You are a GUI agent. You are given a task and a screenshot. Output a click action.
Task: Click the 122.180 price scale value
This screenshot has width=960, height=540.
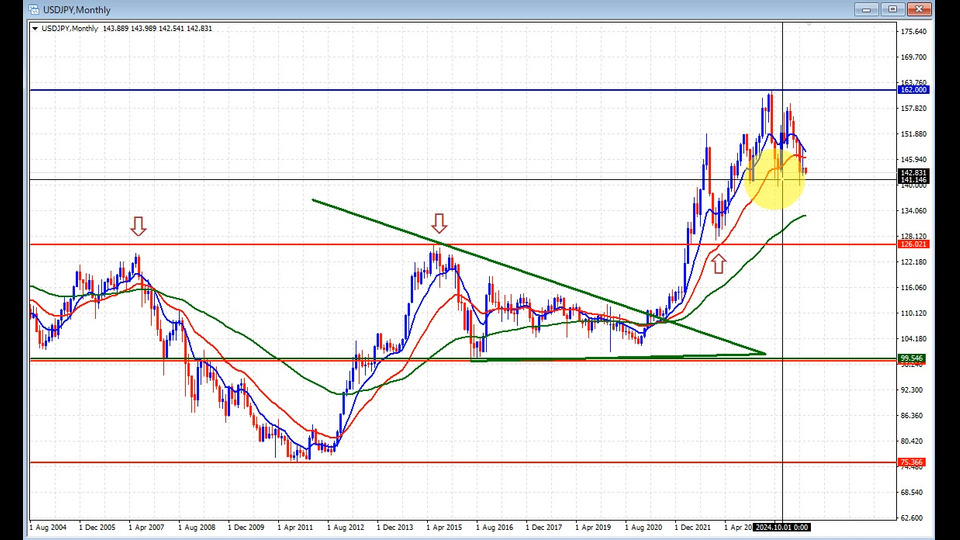(x=914, y=263)
